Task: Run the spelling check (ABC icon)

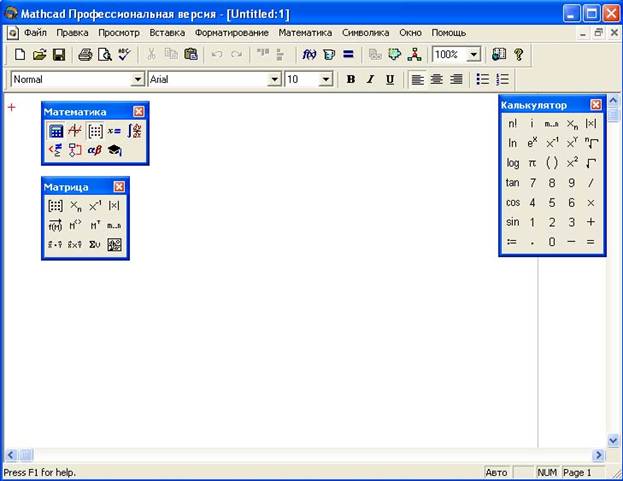Action: click(x=124, y=54)
